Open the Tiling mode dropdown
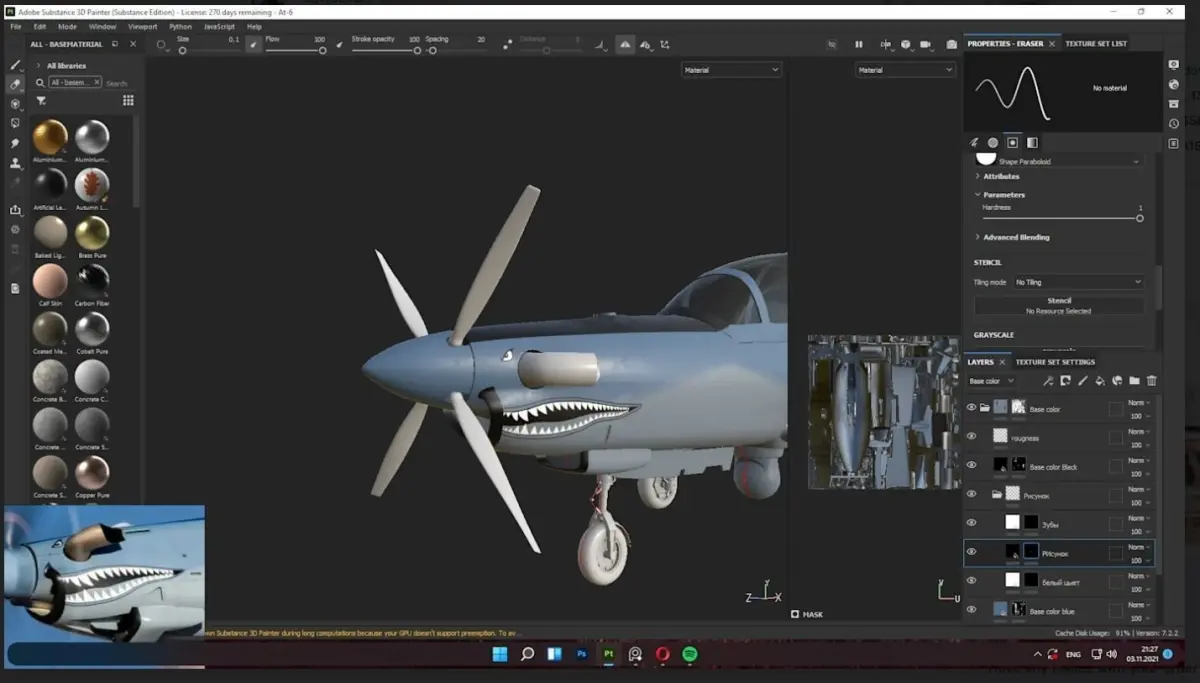The width and height of the screenshot is (1200, 683). coord(1078,282)
